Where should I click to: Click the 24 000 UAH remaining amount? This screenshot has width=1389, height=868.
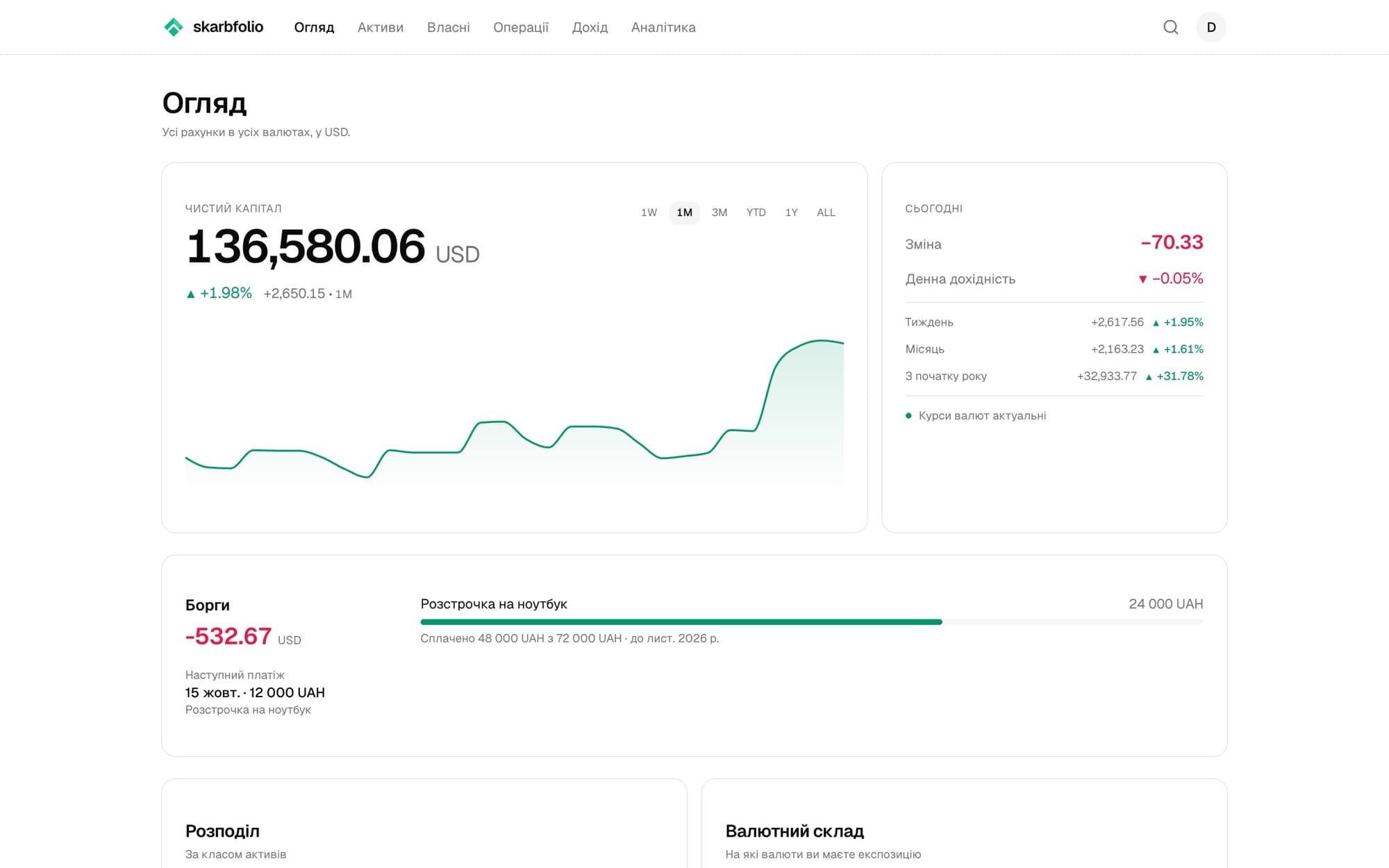(x=1166, y=604)
